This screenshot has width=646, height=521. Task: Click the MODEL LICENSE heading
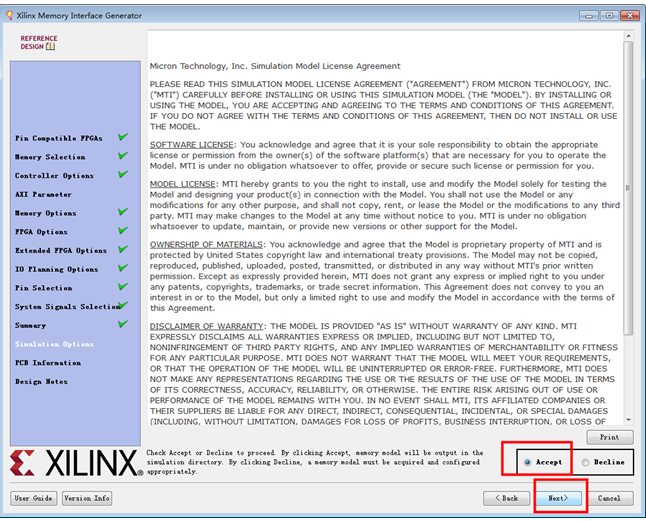click(183, 184)
